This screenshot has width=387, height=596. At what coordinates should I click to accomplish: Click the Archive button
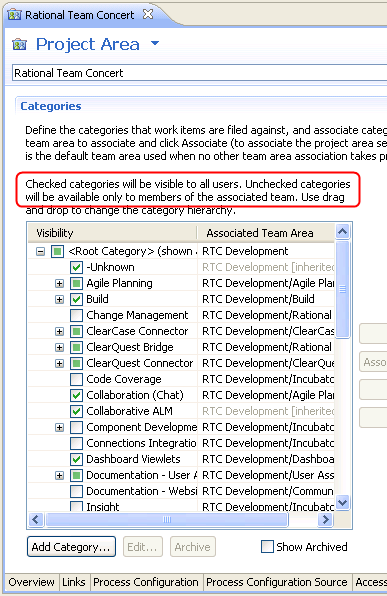click(193, 547)
